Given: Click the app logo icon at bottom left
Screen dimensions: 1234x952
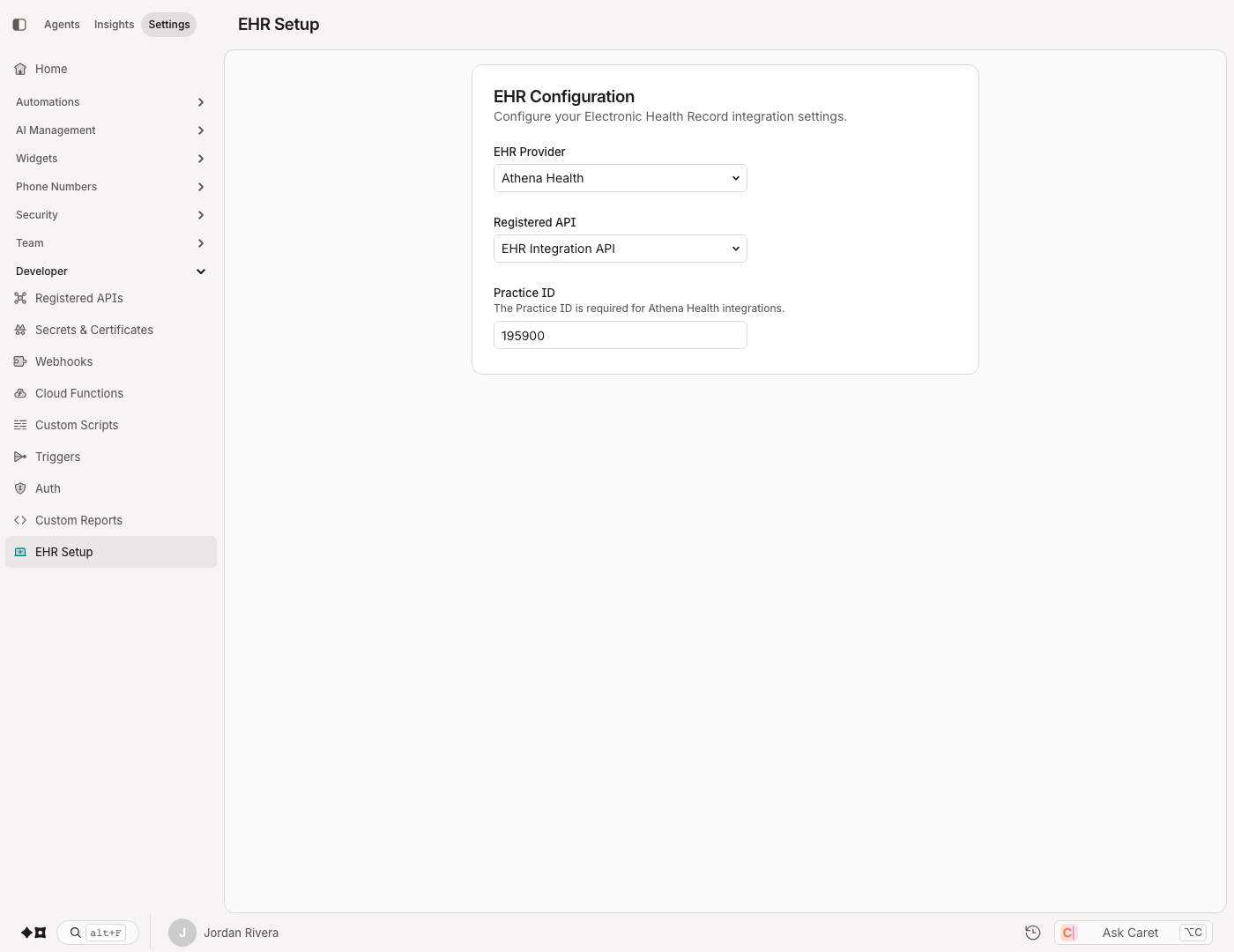Looking at the screenshot, I should (33, 933).
